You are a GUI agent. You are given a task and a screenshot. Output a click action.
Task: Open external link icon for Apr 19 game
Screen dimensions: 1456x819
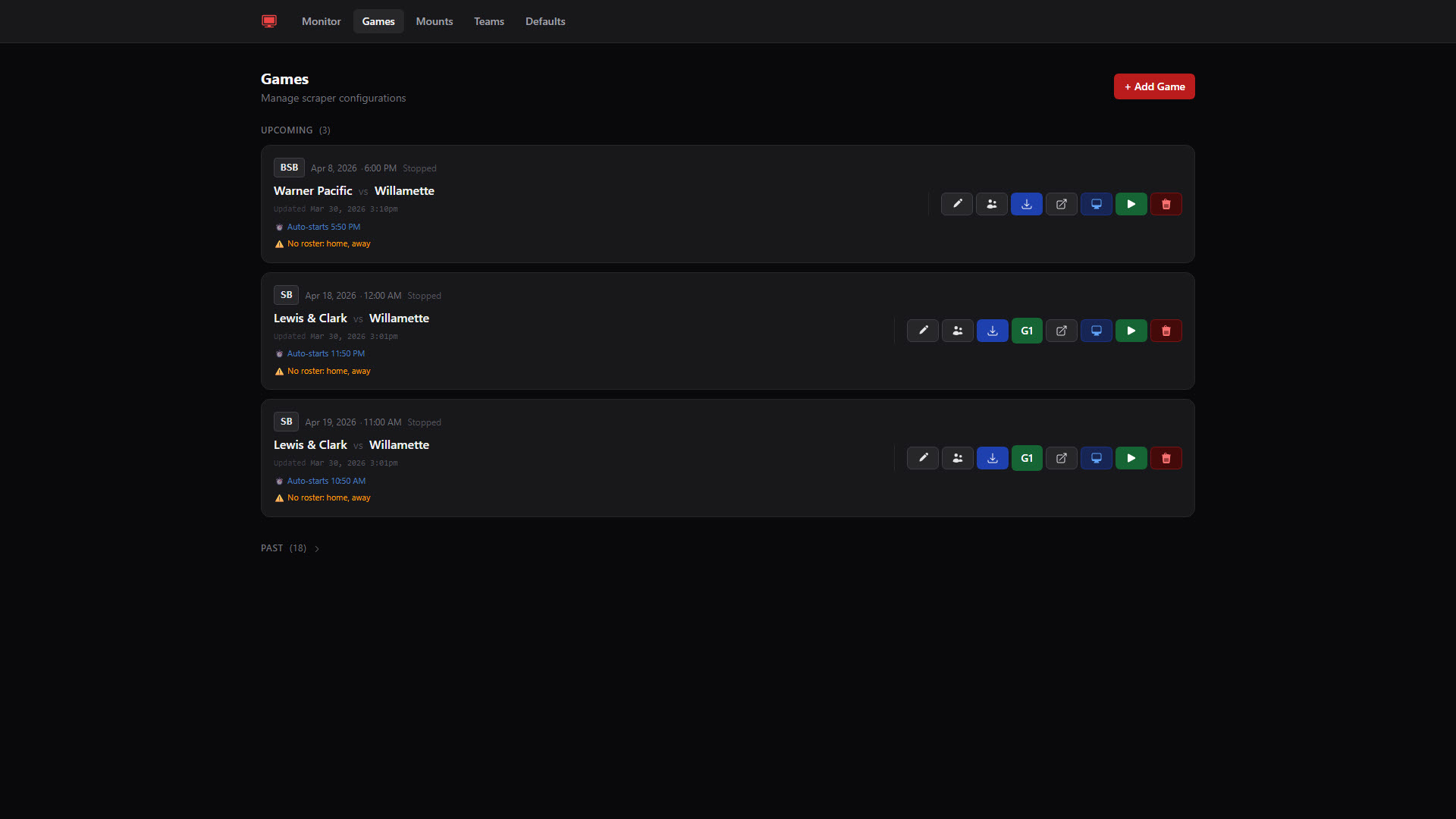pos(1061,458)
